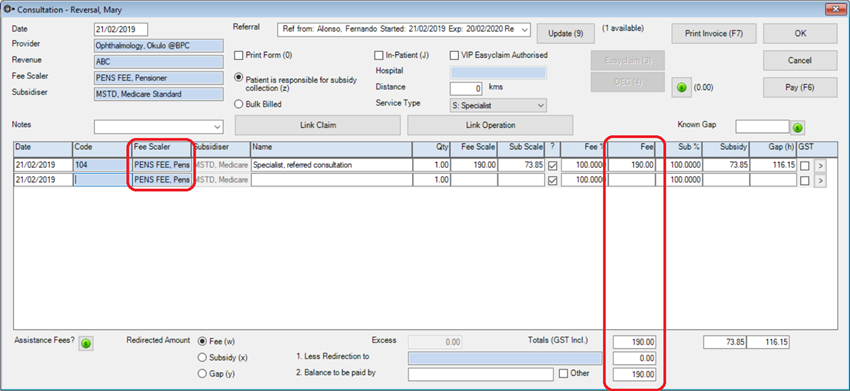Click the green icon next to Known Gap field
Screen dimensions: 850x391
tap(798, 128)
